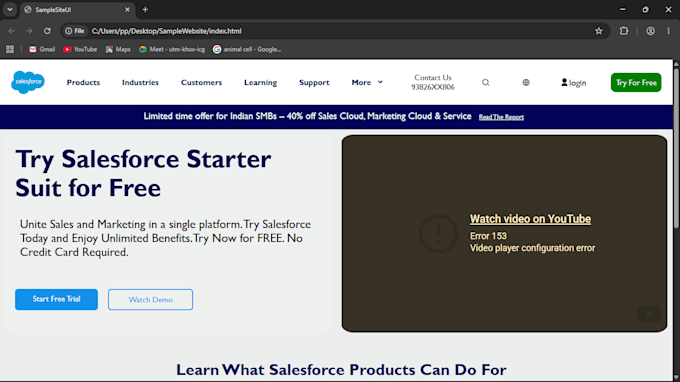Bookmark this page with the star icon
680x382 pixels.
(x=599, y=31)
